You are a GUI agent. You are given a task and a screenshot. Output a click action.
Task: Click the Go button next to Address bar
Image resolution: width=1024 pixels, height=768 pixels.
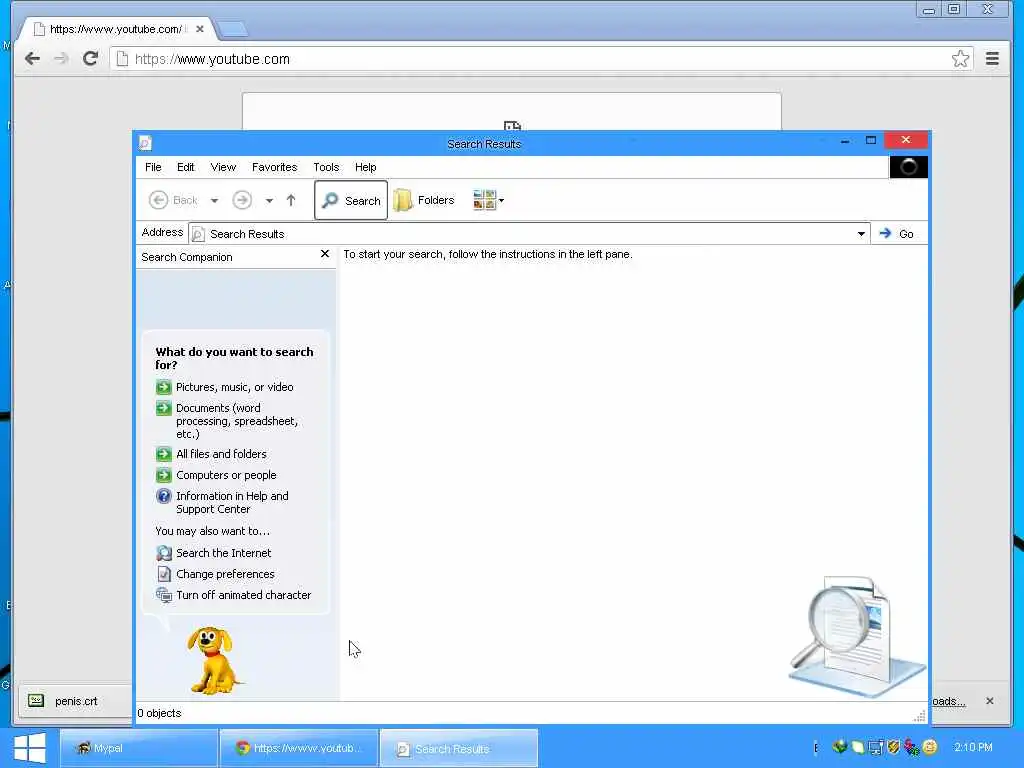[897, 234]
